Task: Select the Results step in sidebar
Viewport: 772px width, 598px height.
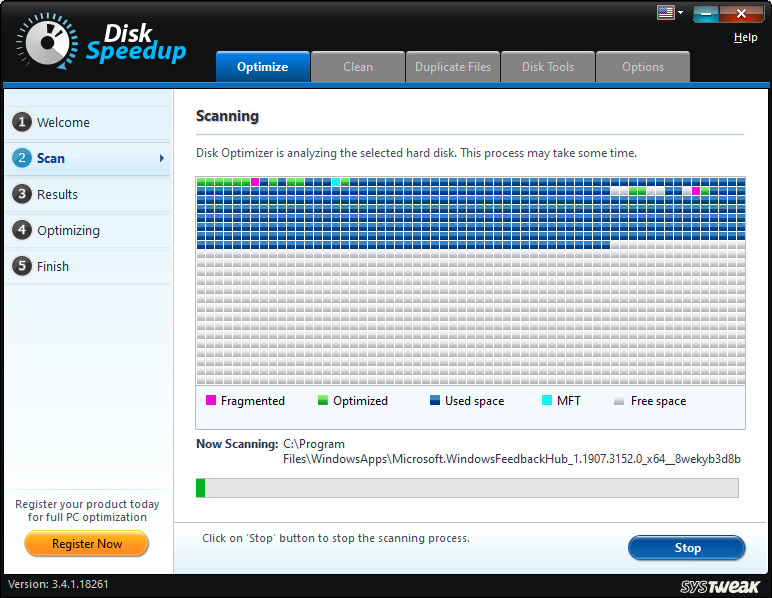Action: (x=88, y=194)
